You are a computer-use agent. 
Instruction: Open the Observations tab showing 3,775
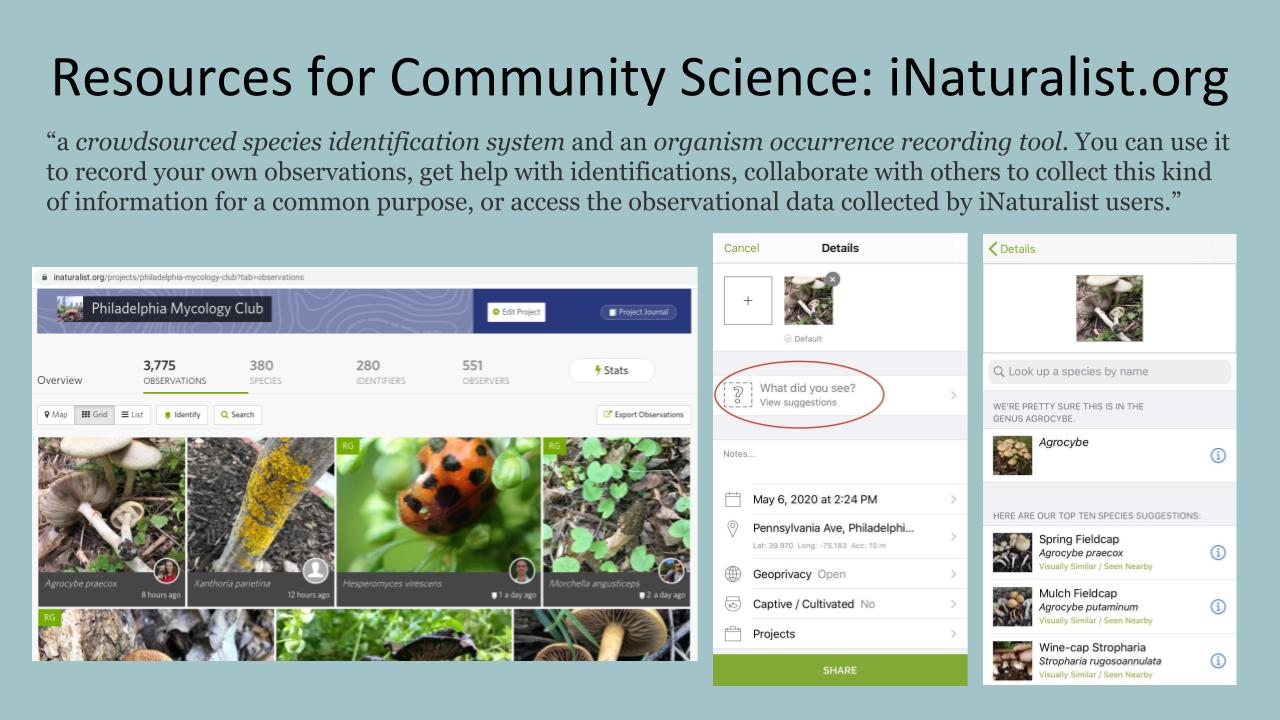click(x=175, y=372)
